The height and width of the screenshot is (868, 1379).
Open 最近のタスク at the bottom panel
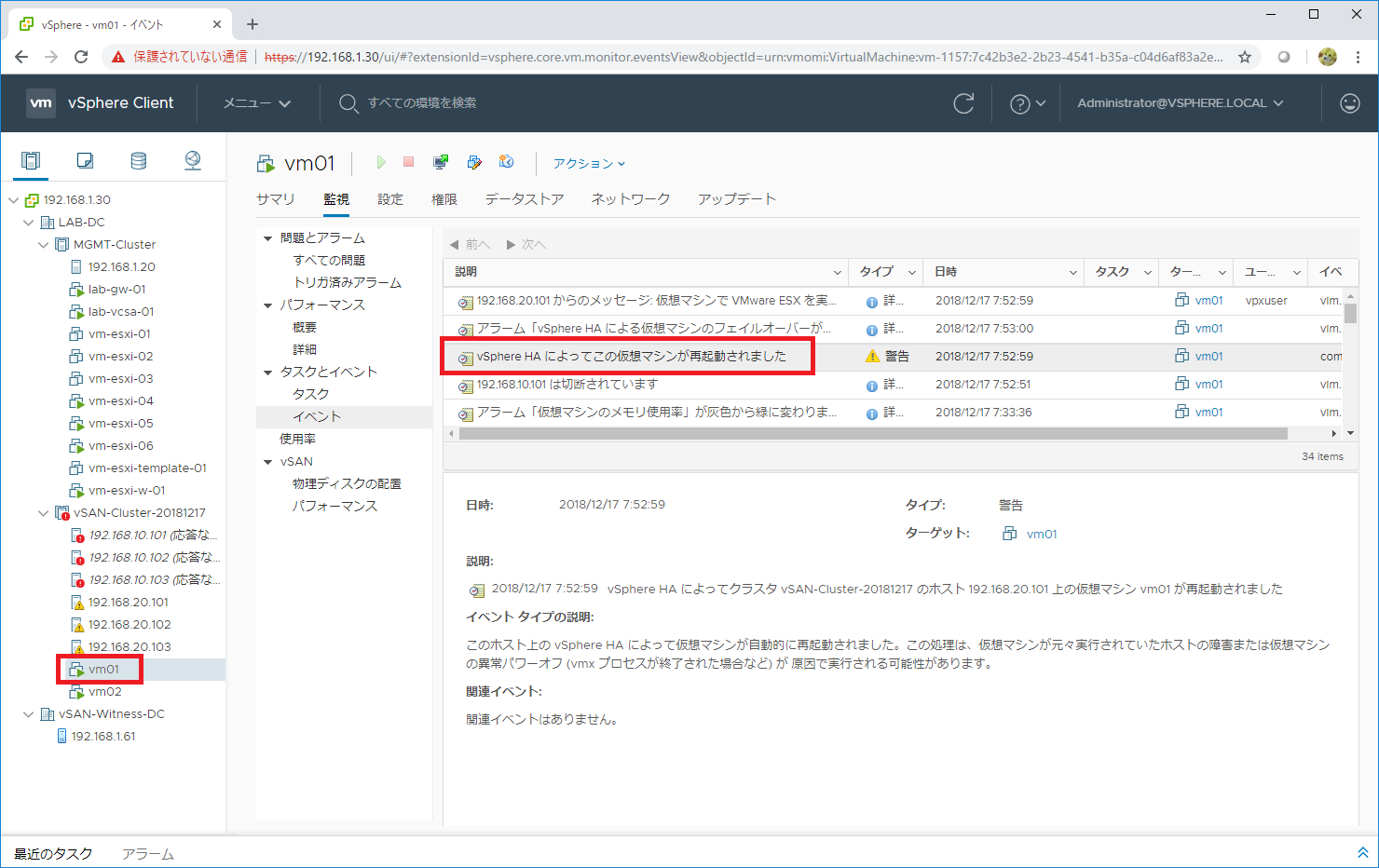tap(53, 854)
